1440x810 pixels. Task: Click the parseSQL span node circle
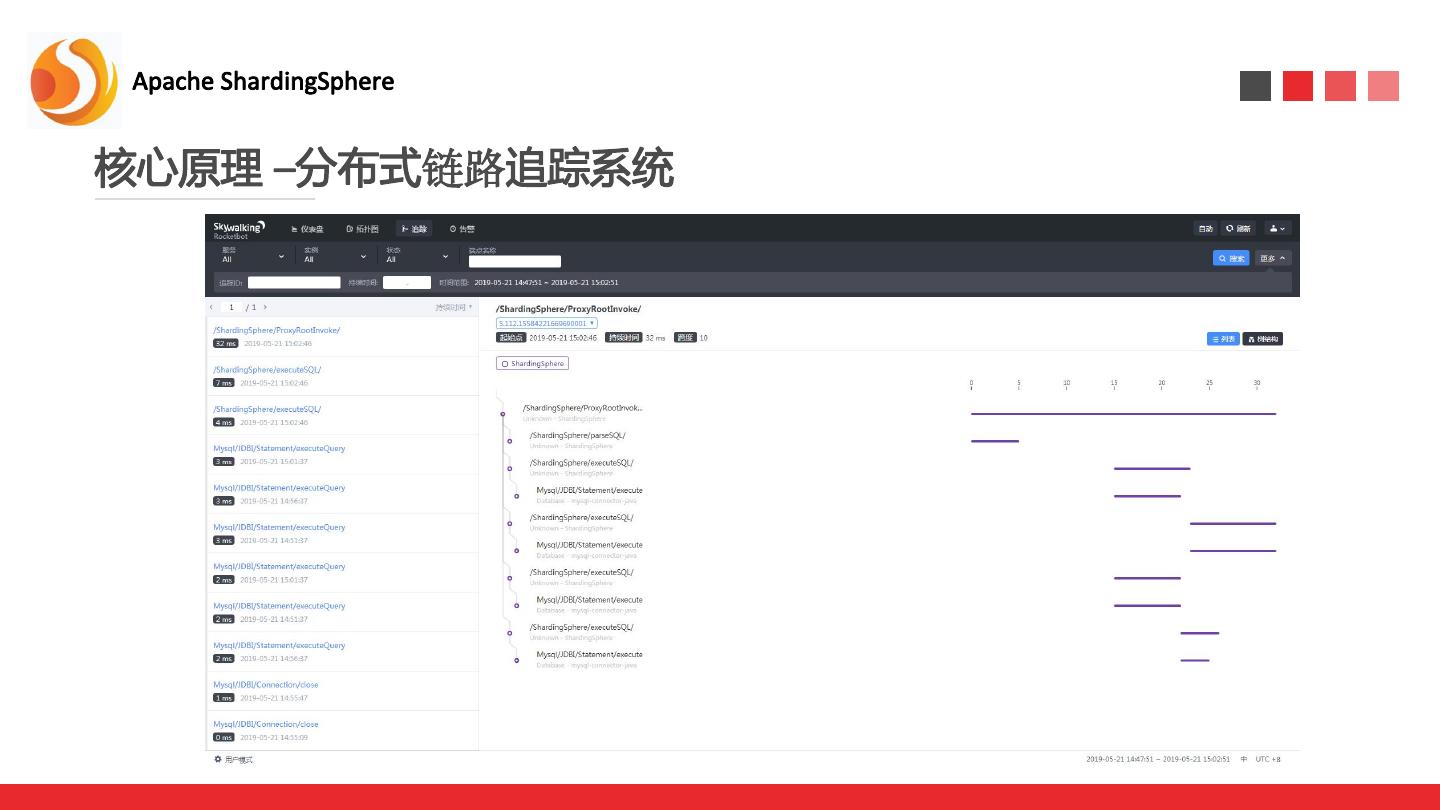coord(509,441)
